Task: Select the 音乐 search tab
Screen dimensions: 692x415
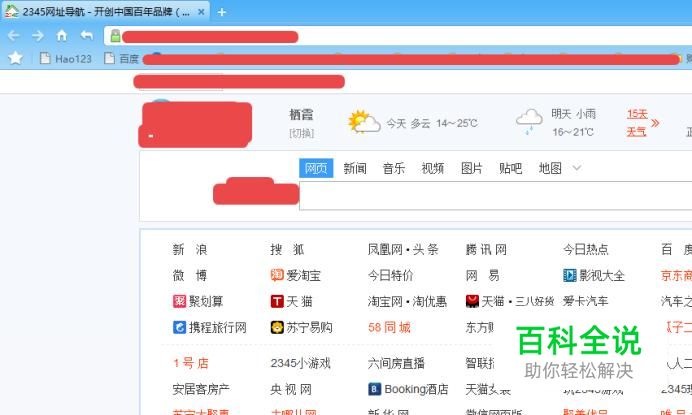Action: [x=394, y=168]
